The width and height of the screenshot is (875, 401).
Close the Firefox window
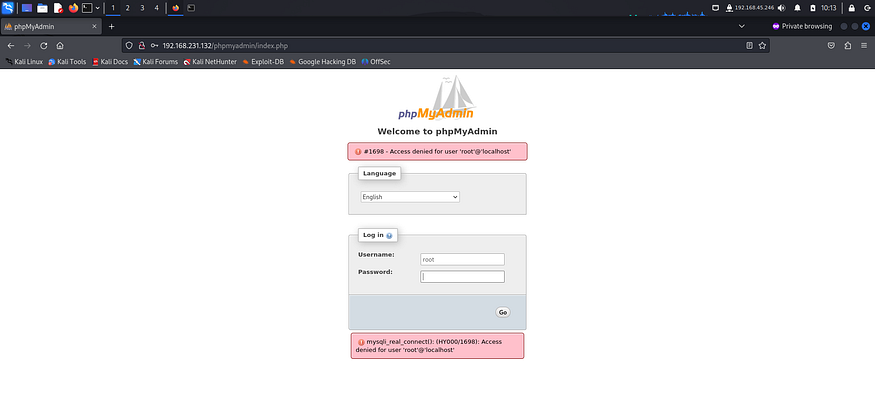click(x=866, y=26)
